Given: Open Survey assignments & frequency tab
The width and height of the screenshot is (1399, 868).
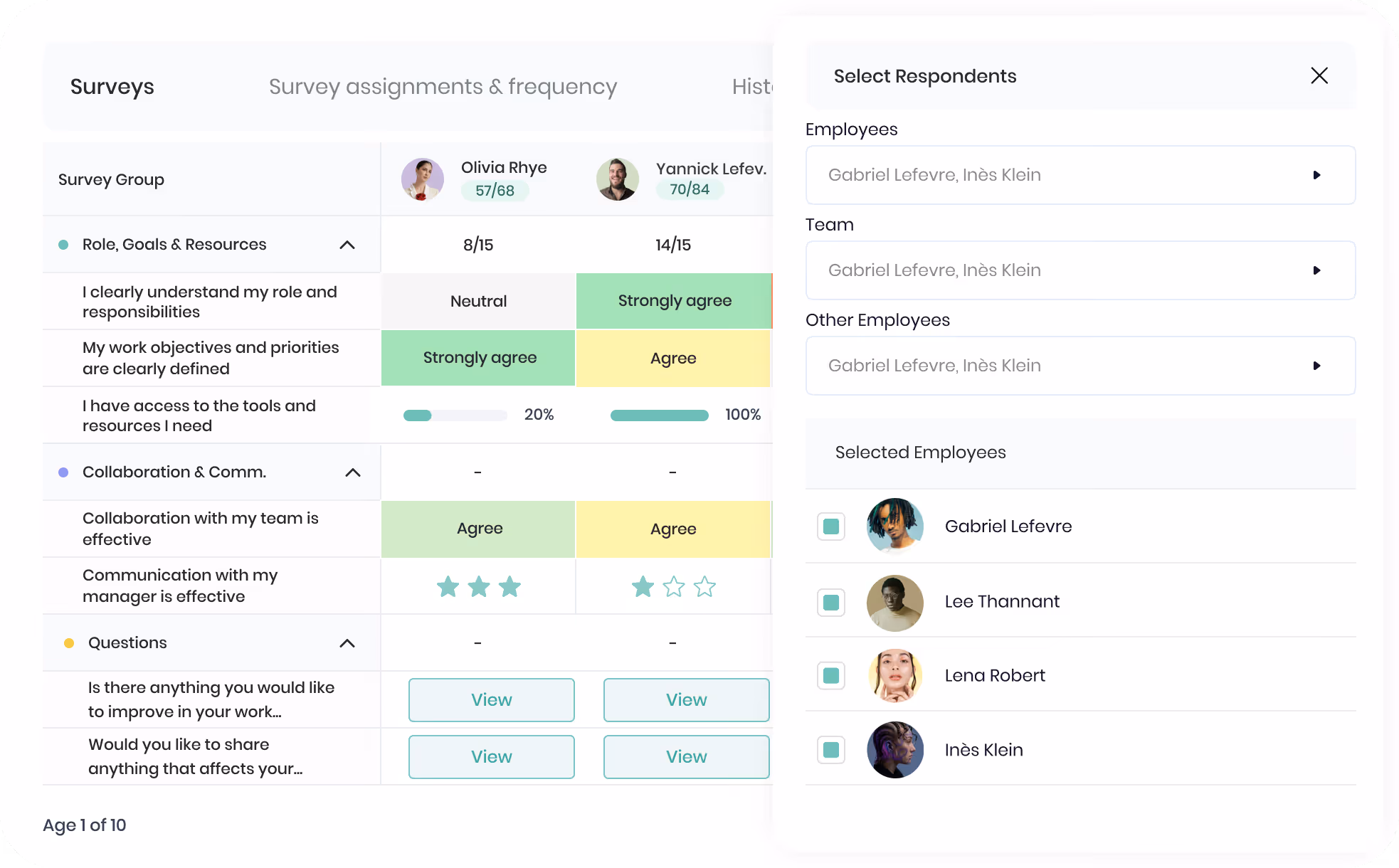Looking at the screenshot, I should coord(443,86).
